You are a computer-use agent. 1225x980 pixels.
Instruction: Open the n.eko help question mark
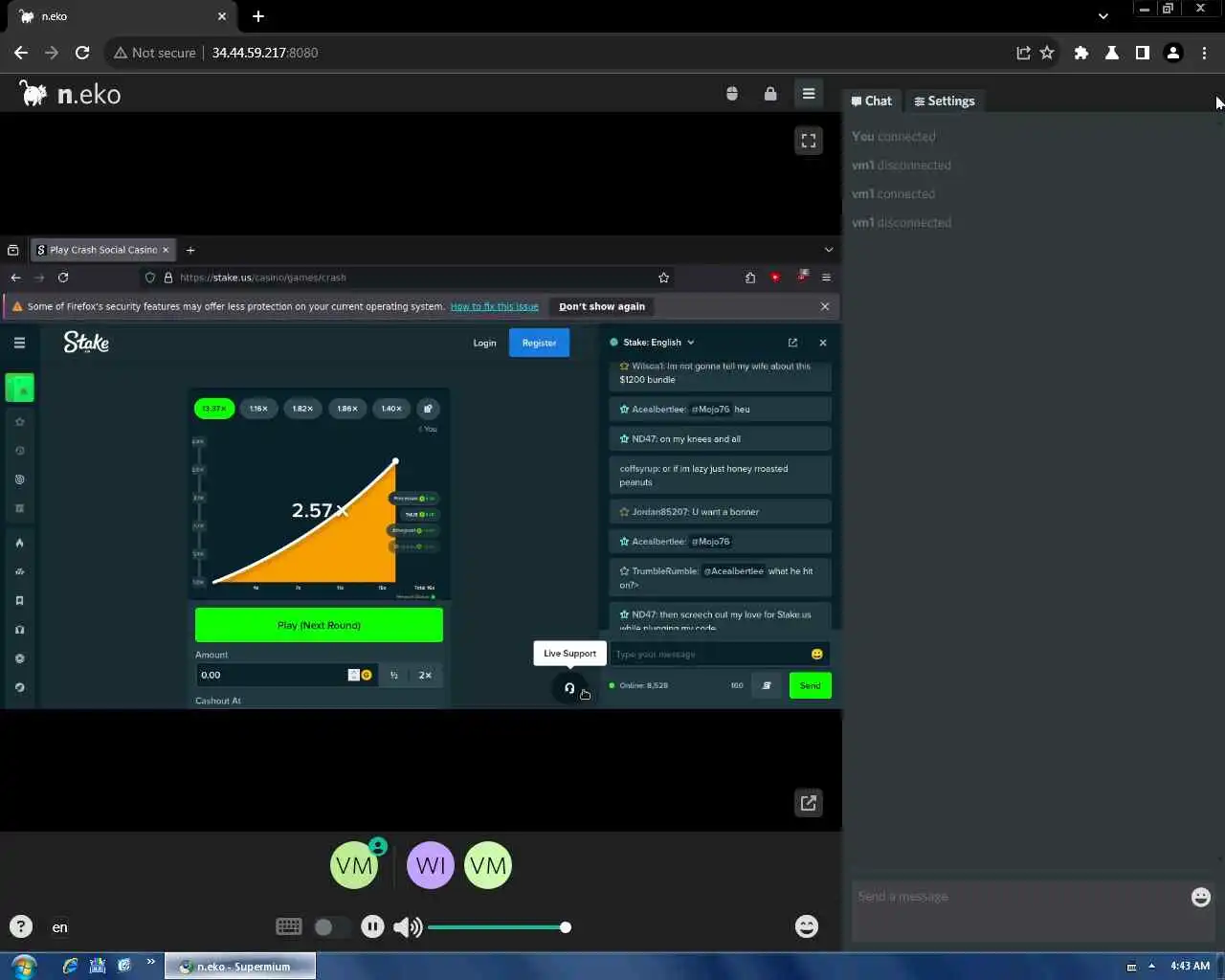click(x=21, y=926)
